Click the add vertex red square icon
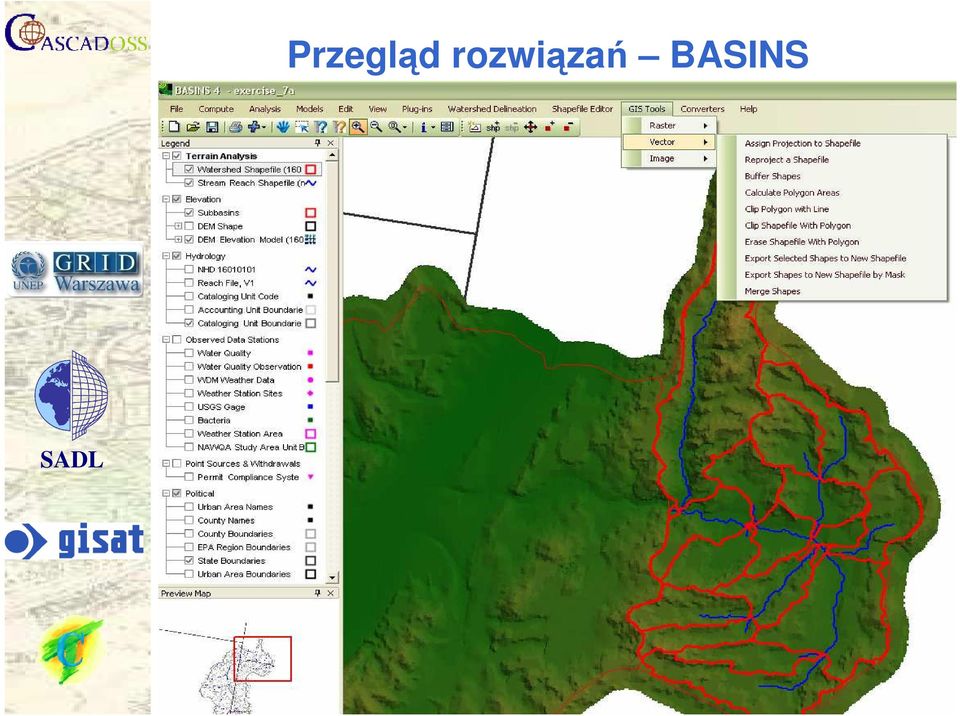The width and height of the screenshot is (960, 716). click(x=550, y=127)
